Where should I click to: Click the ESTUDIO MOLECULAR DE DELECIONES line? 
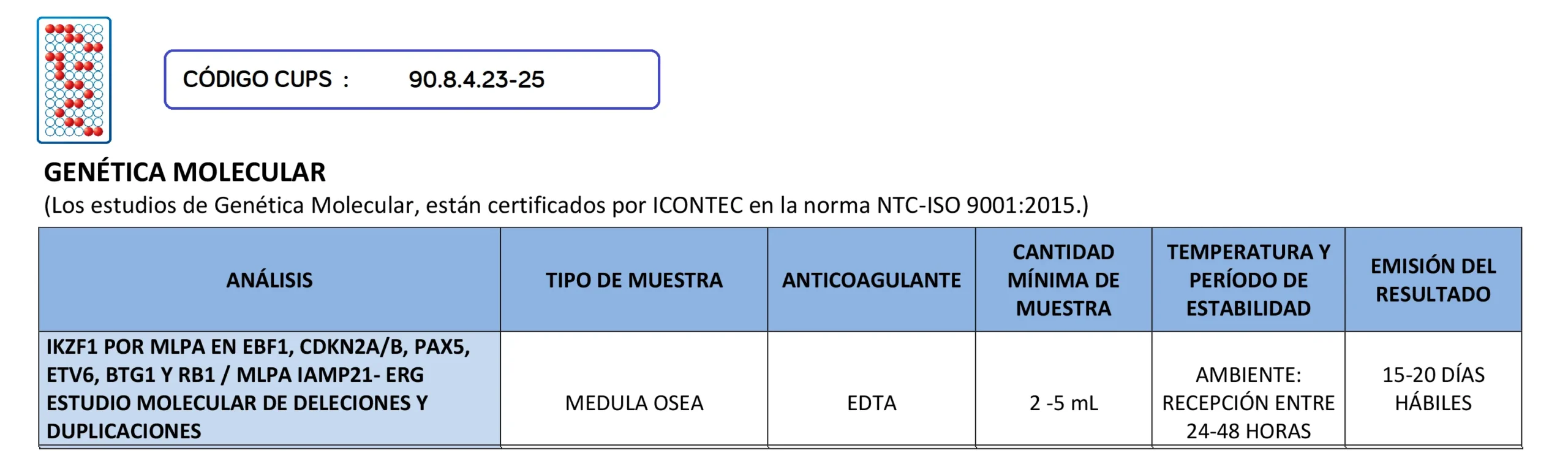tap(237, 403)
